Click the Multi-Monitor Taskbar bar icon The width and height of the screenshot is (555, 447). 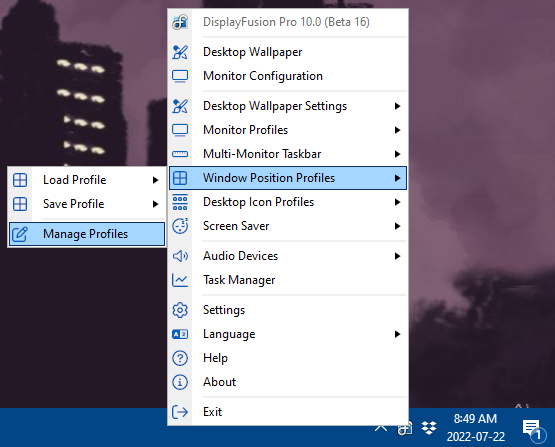[180, 154]
